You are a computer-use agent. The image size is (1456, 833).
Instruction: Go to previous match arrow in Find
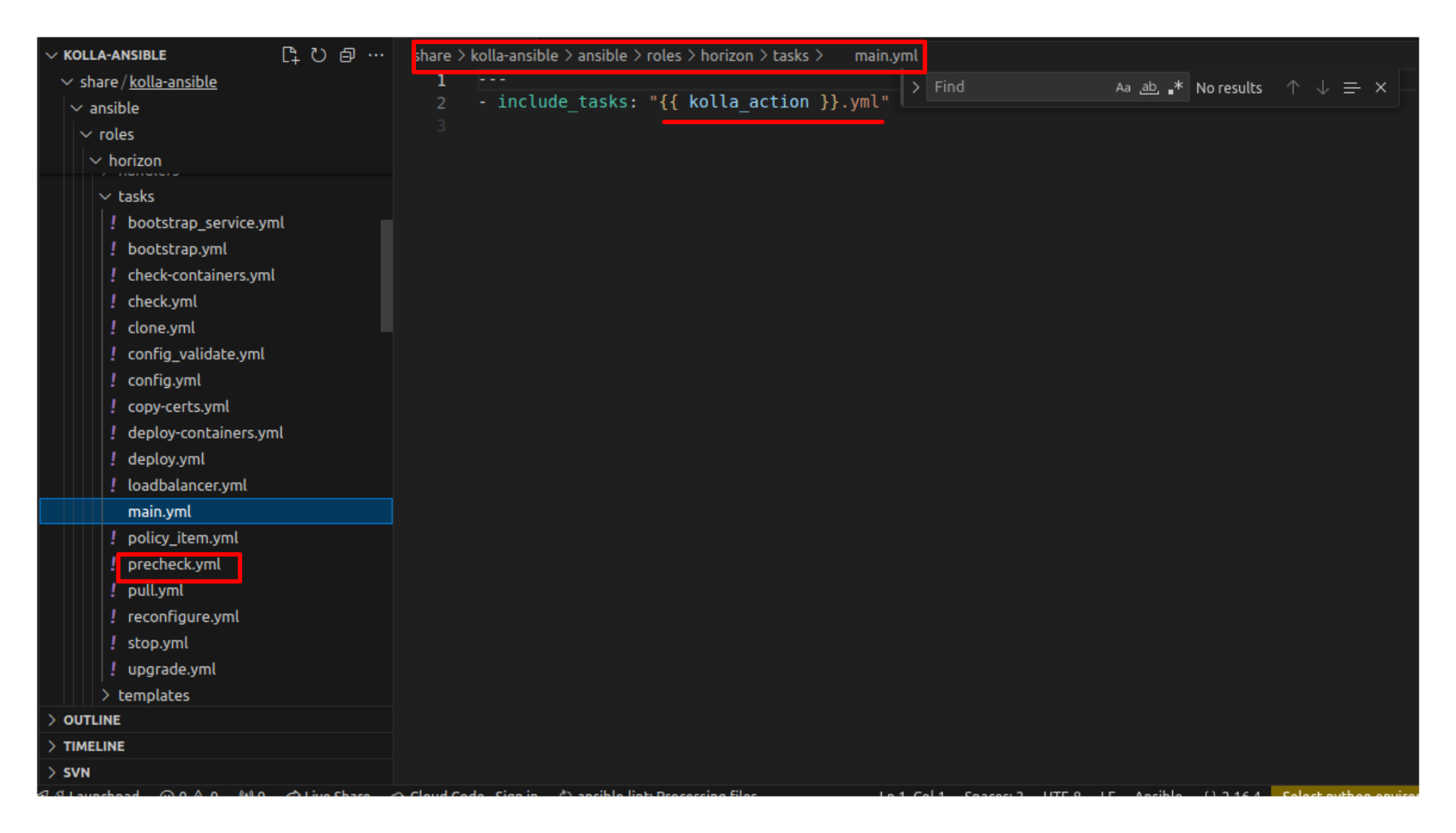(x=1293, y=88)
